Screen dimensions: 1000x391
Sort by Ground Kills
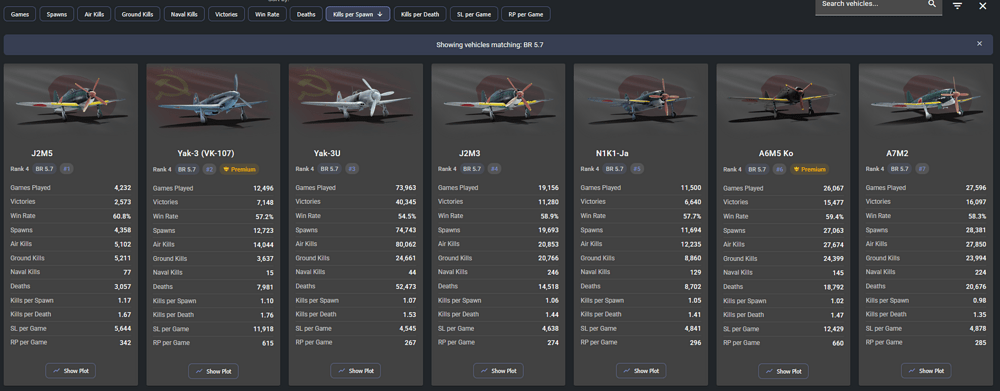(137, 14)
